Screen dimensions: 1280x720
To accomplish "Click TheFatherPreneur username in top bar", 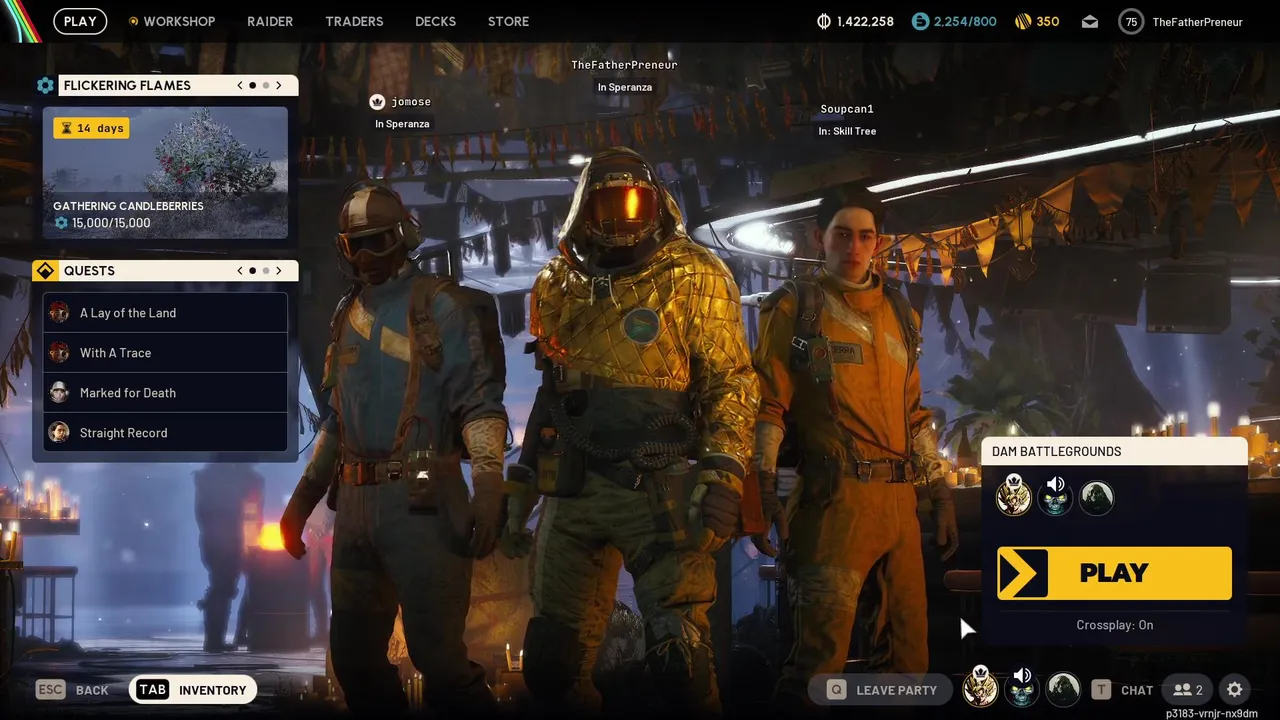I will click(x=1197, y=21).
